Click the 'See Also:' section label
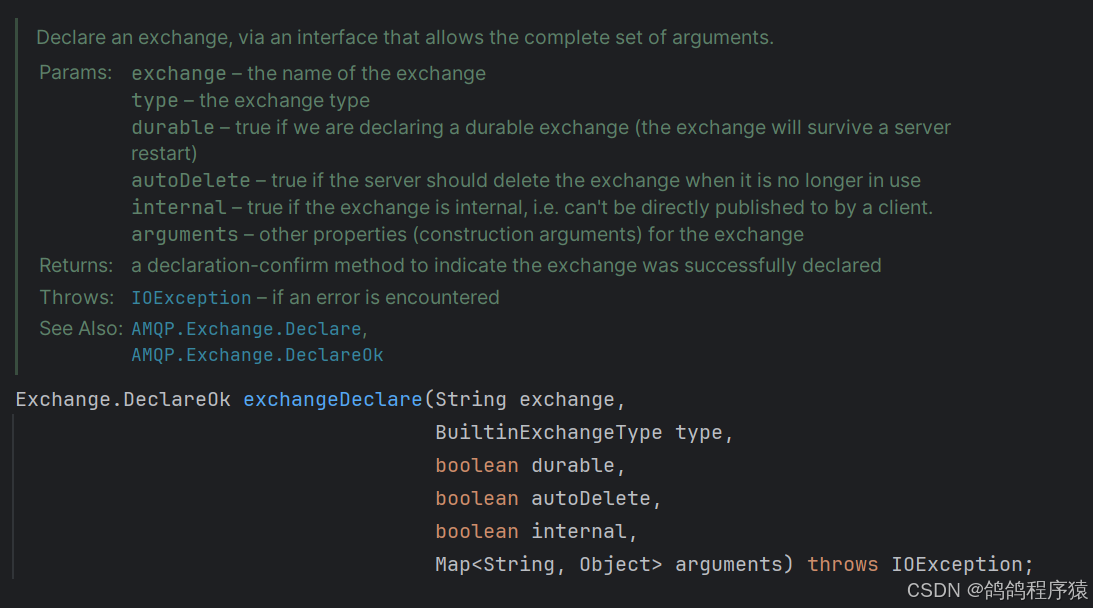Screen dimensions: 1093x608 81,328
